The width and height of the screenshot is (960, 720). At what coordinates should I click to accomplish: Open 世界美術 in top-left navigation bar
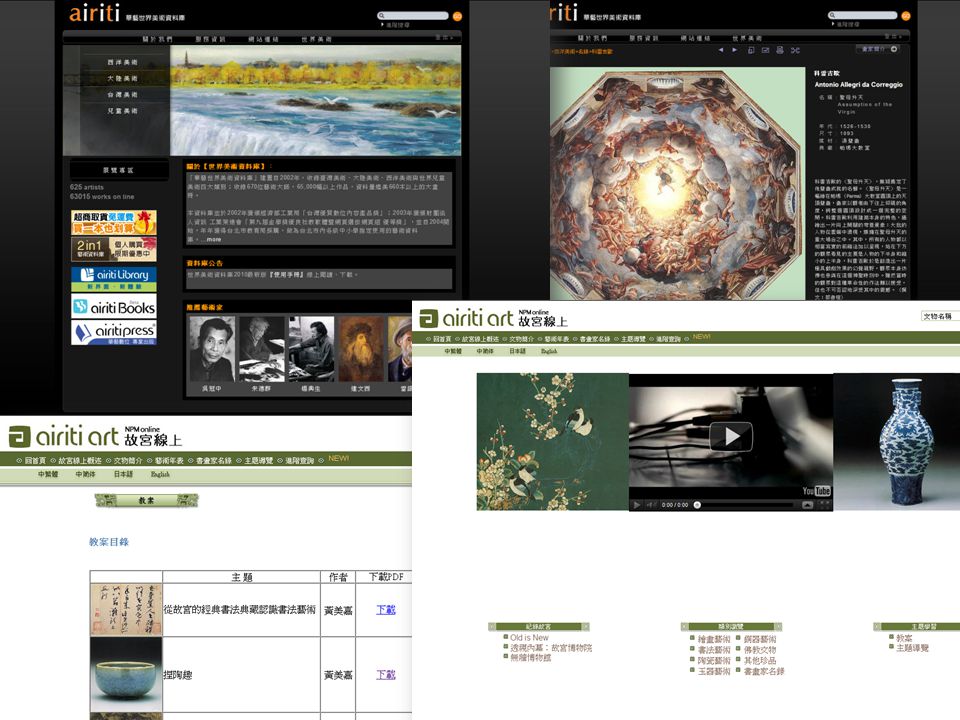click(x=317, y=39)
